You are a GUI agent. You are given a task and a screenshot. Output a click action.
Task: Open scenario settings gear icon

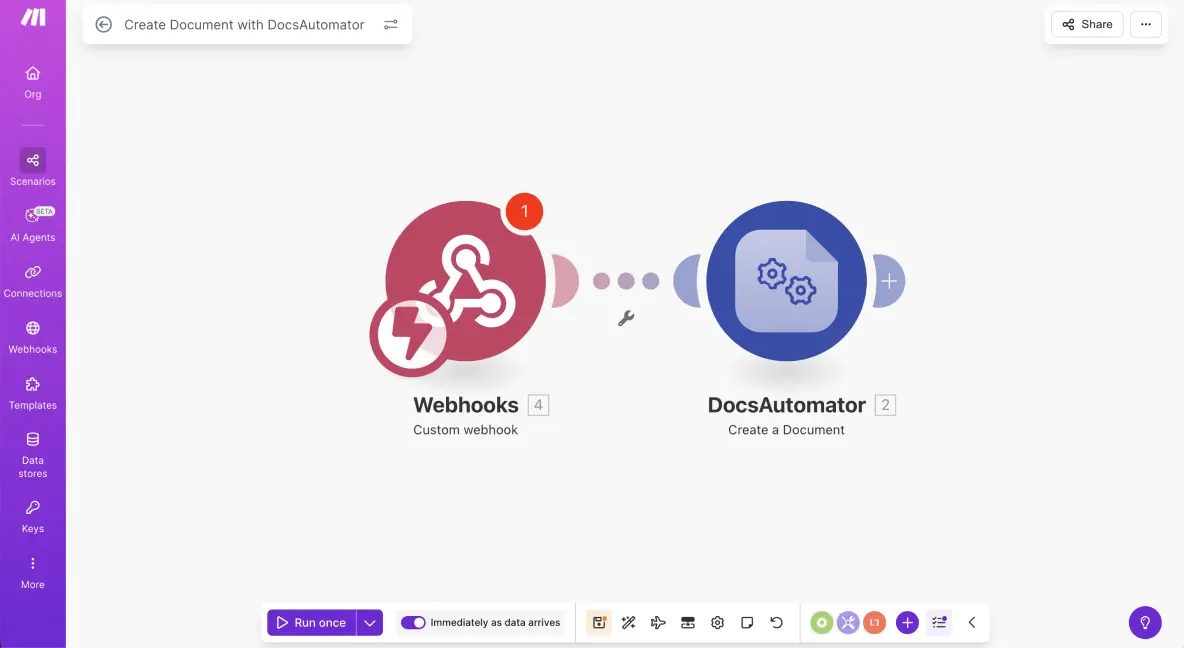click(x=717, y=623)
